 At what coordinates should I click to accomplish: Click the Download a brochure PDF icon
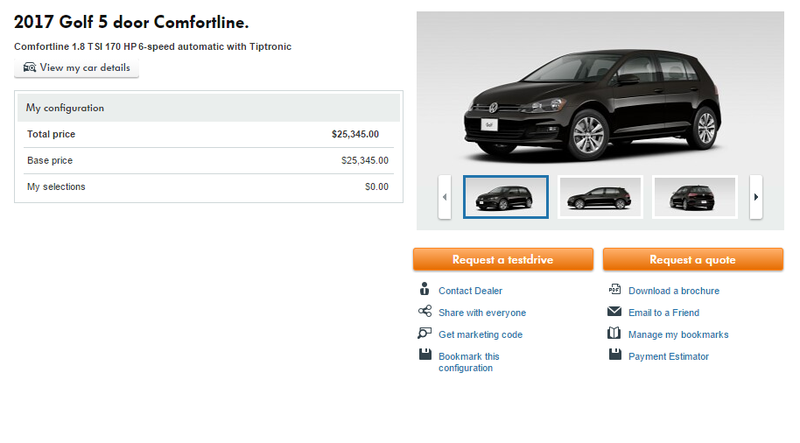(615, 289)
